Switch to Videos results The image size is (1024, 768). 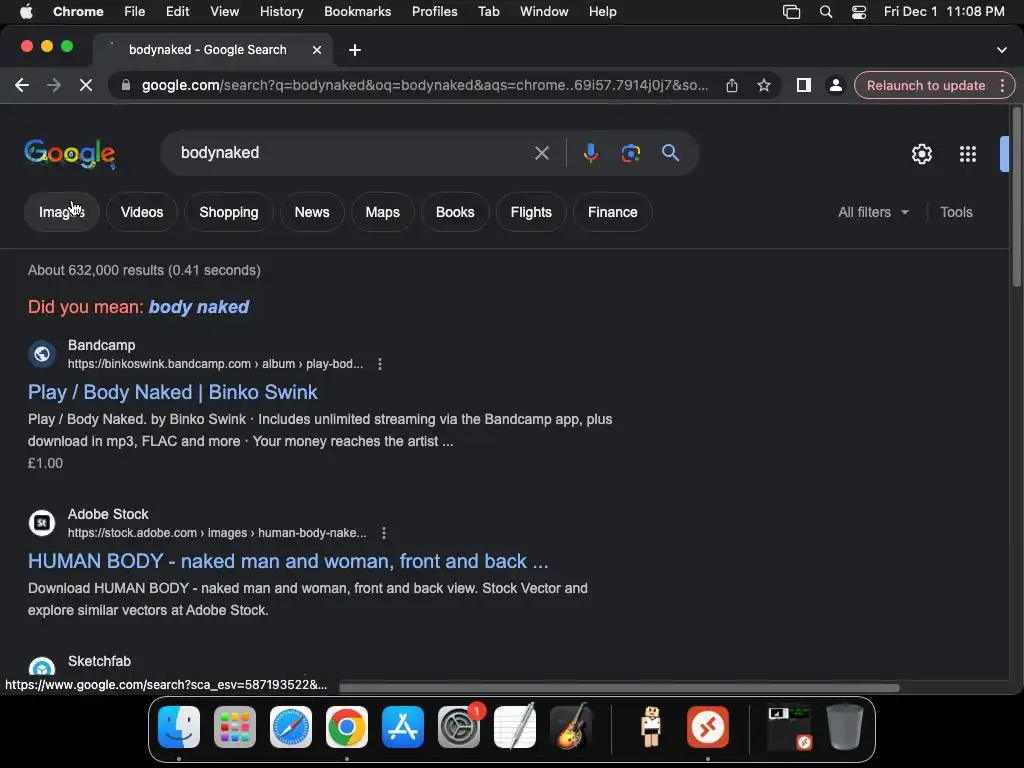click(142, 212)
